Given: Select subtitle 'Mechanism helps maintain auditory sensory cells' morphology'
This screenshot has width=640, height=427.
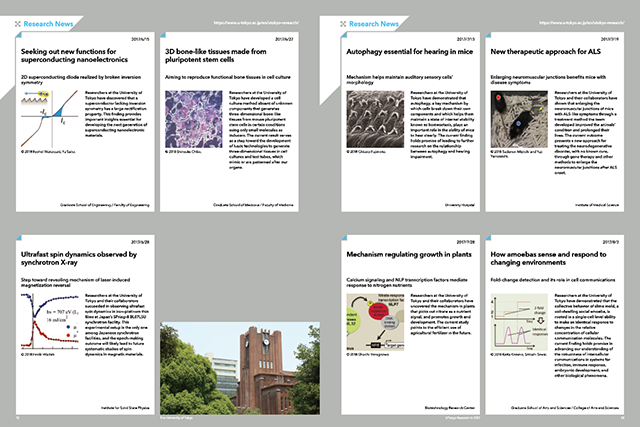Looking at the screenshot, I should coord(400,80).
